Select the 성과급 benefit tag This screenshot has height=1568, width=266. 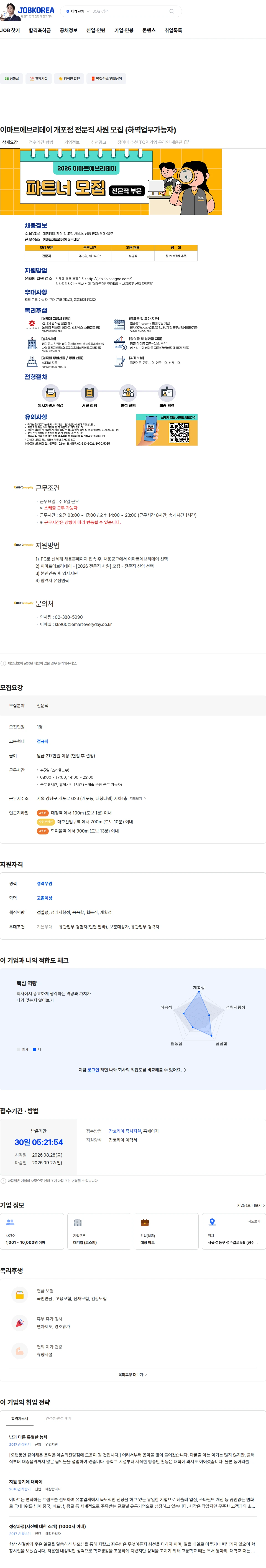12,78
